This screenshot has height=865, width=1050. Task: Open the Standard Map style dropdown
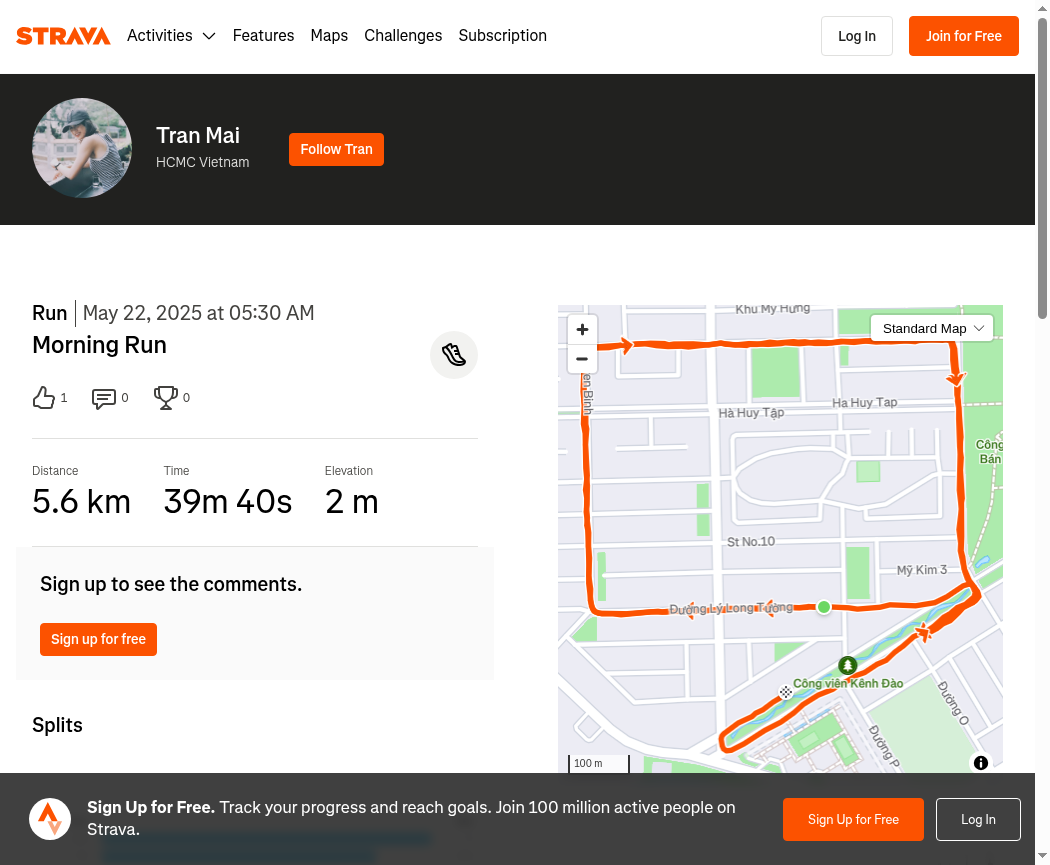932,329
